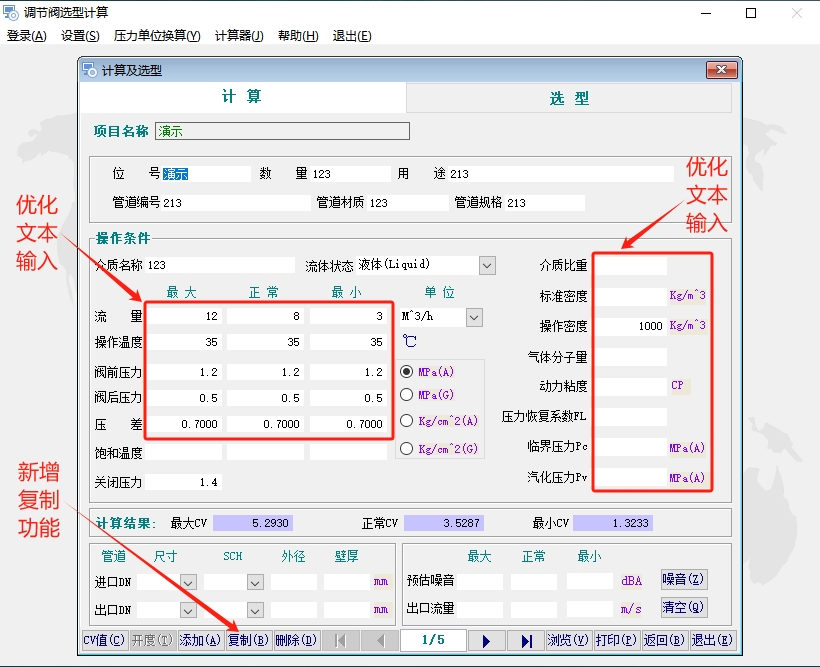The width and height of the screenshot is (820, 667).
Task: Go to first record navigation arrow
Action: [340, 640]
